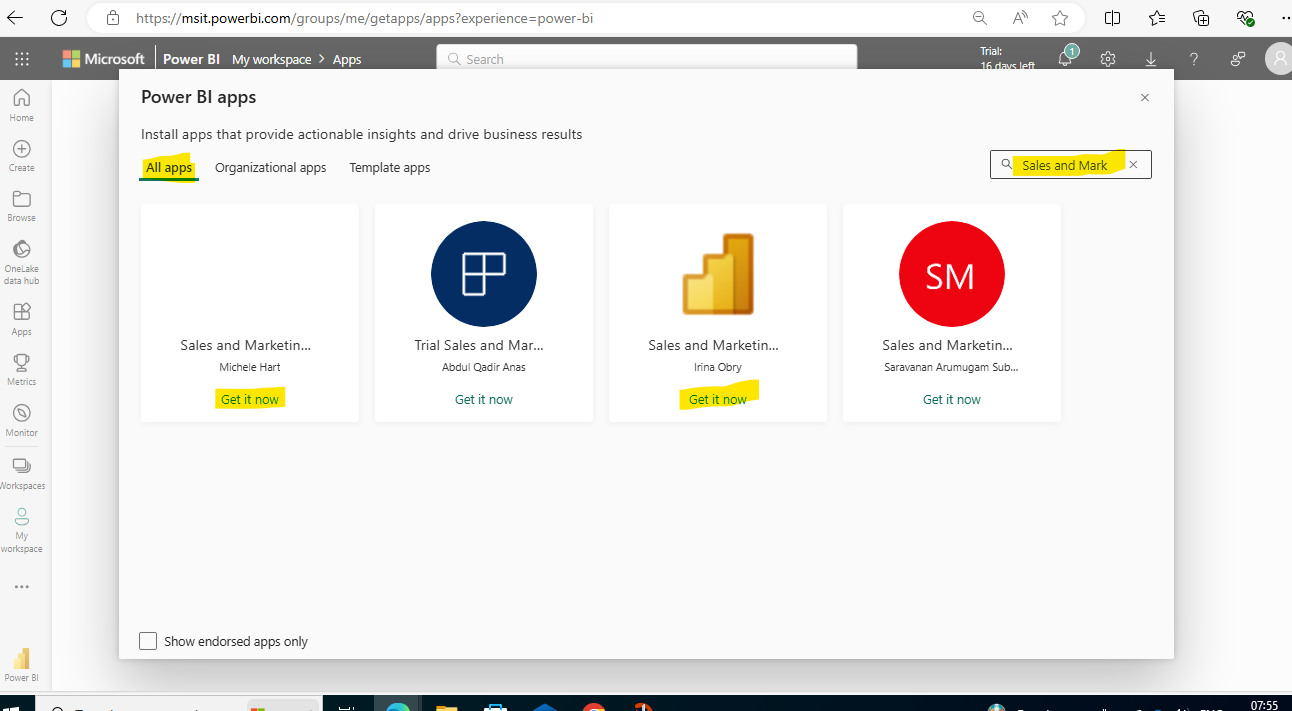Get it now for Irina Obry's app
Screen dimensions: 1292x711
(718, 399)
